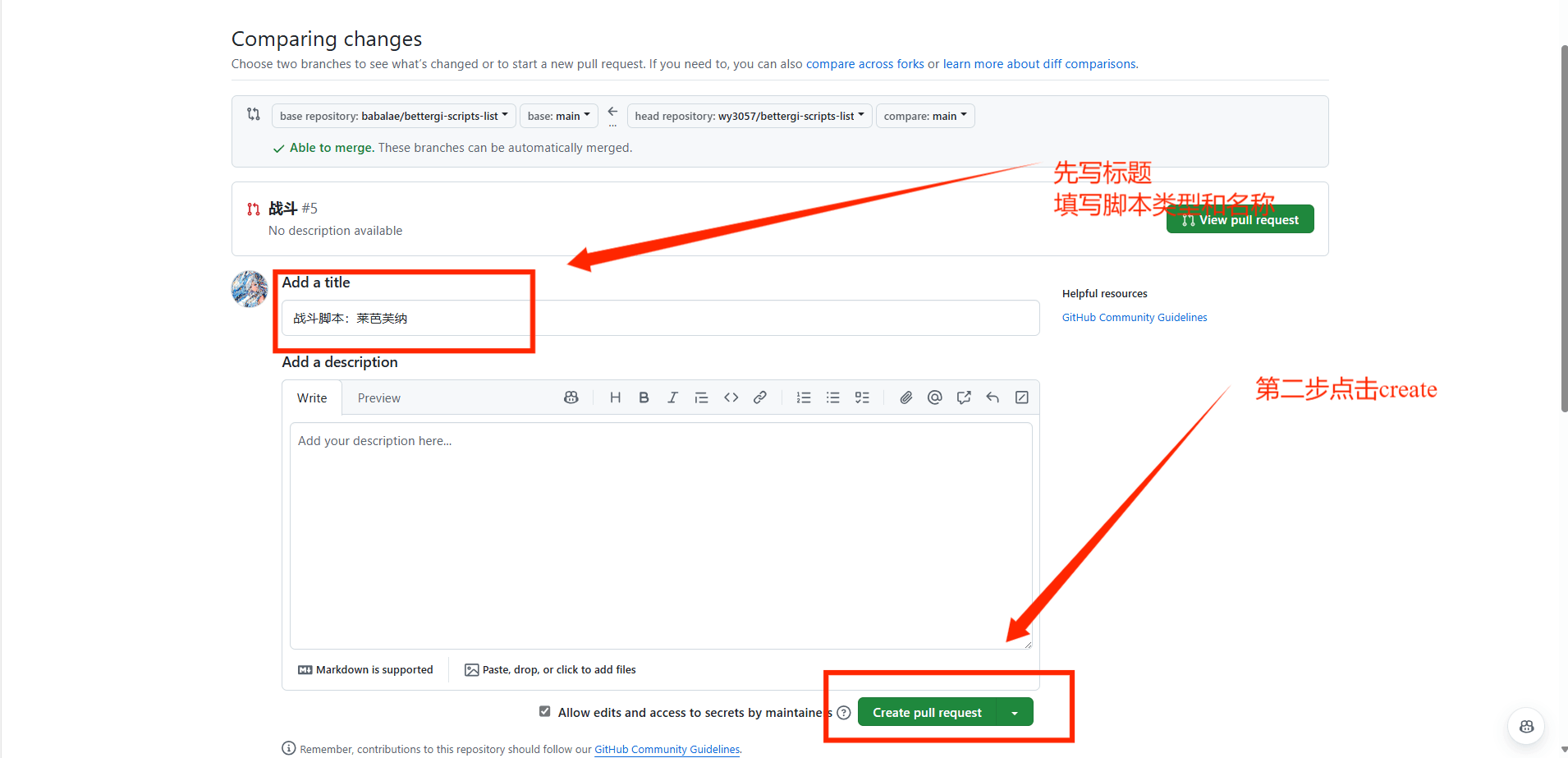The image size is (1568, 758).
Task: Click the Create pull request button
Action: coord(927,711)
